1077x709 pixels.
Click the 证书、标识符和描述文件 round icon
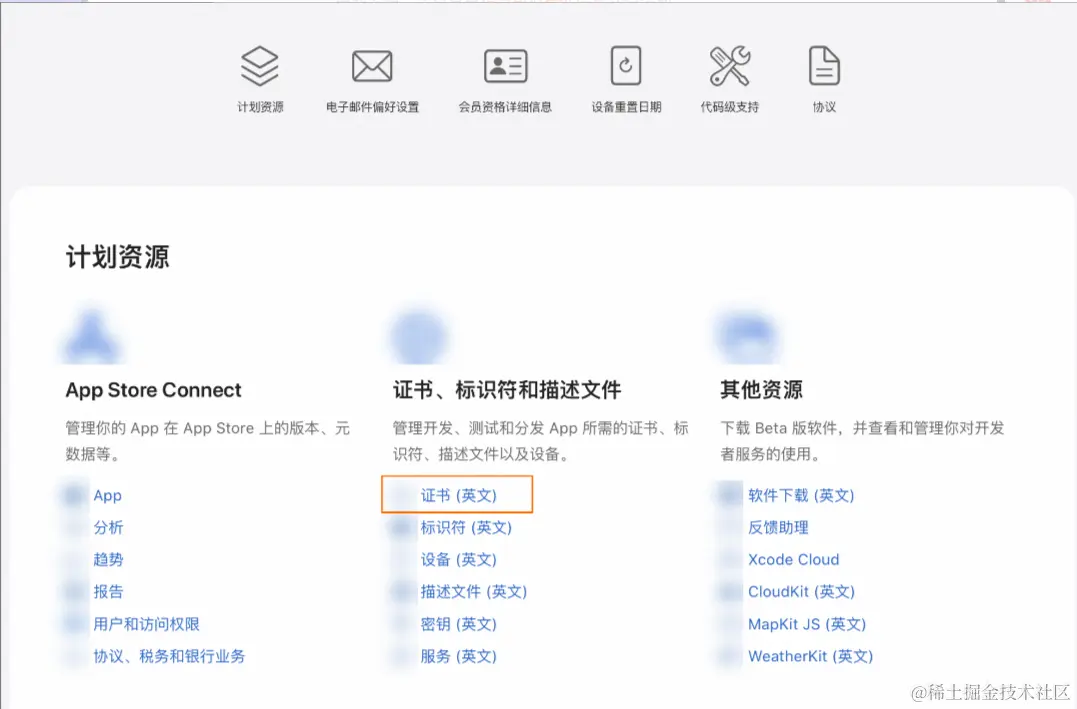[419, 337]
